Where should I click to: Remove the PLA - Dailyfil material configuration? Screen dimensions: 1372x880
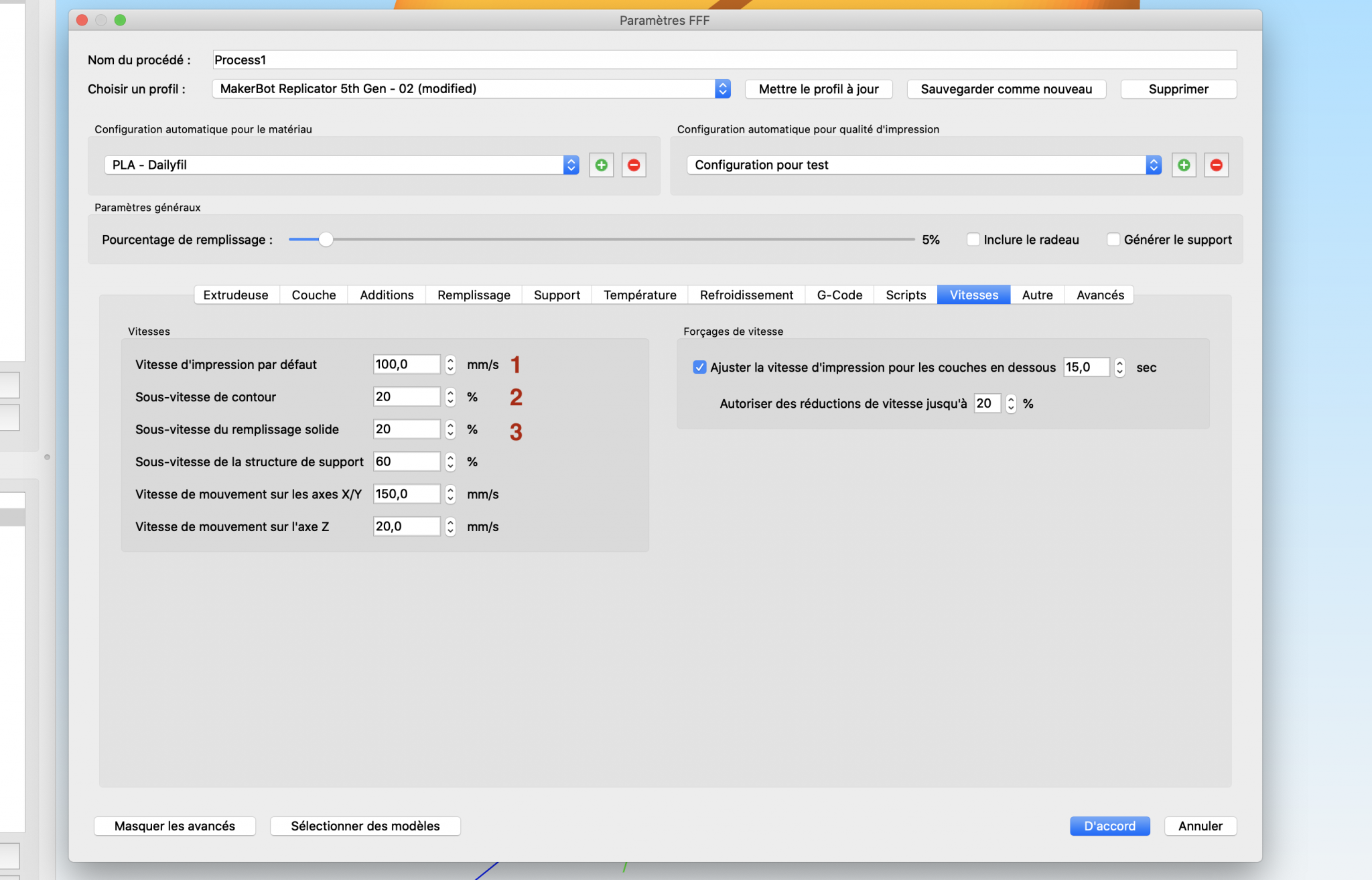point(634,165)
